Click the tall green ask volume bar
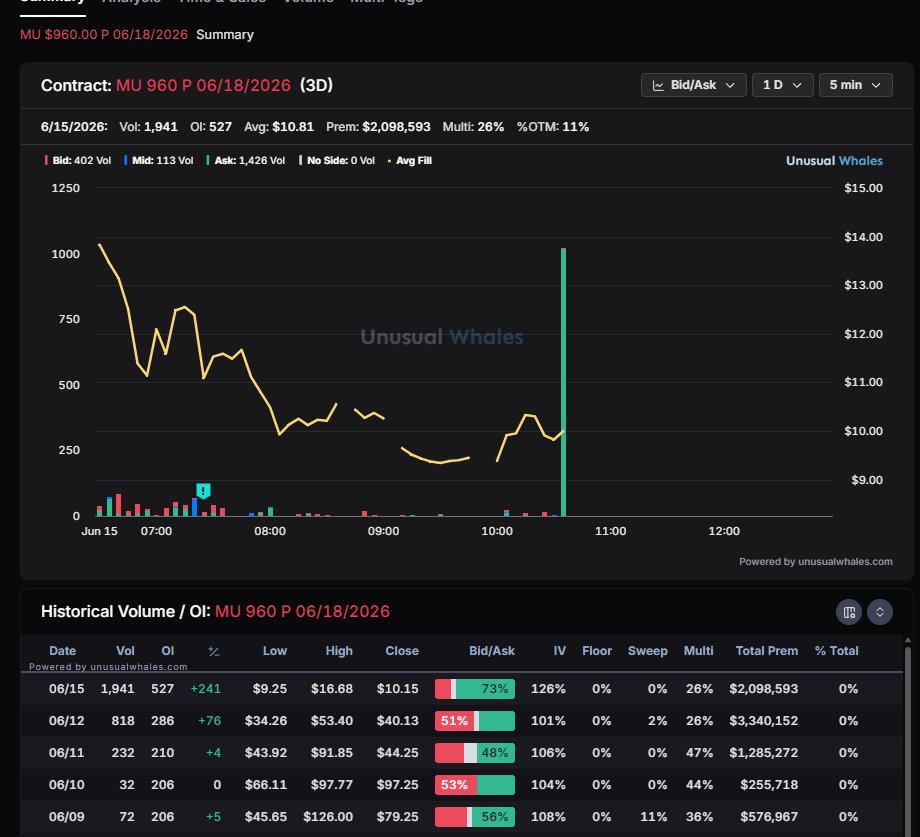The height and width of the screenshot is (837, 920). point(563,382)
